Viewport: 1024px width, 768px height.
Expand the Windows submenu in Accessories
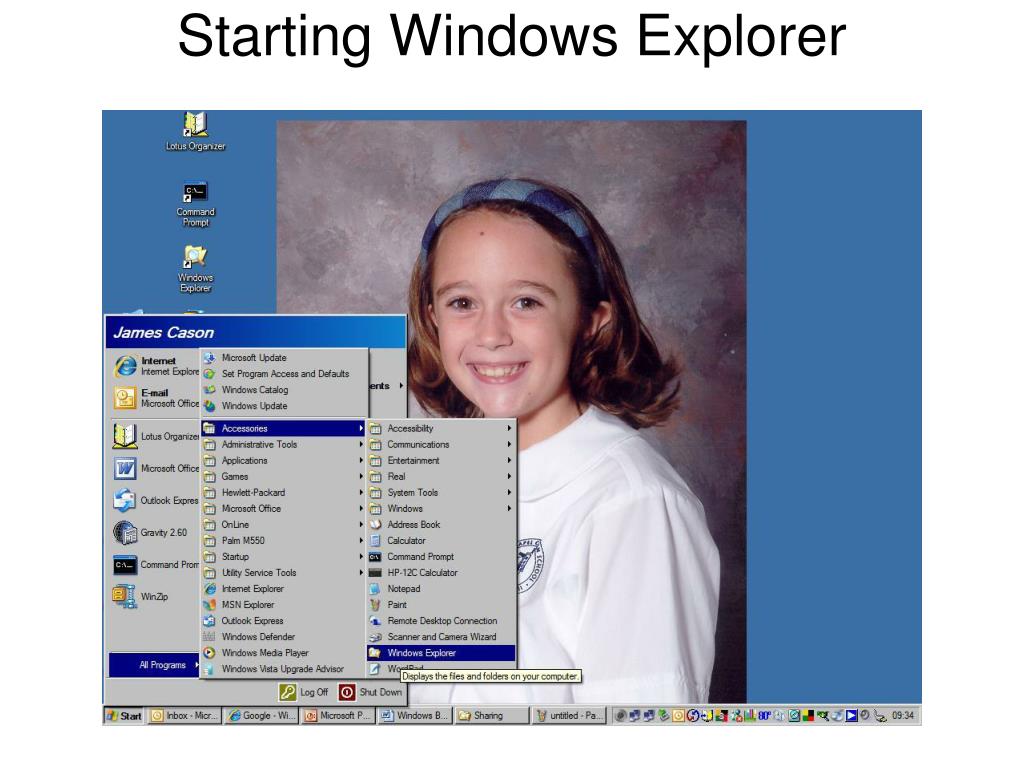[441, 509]
